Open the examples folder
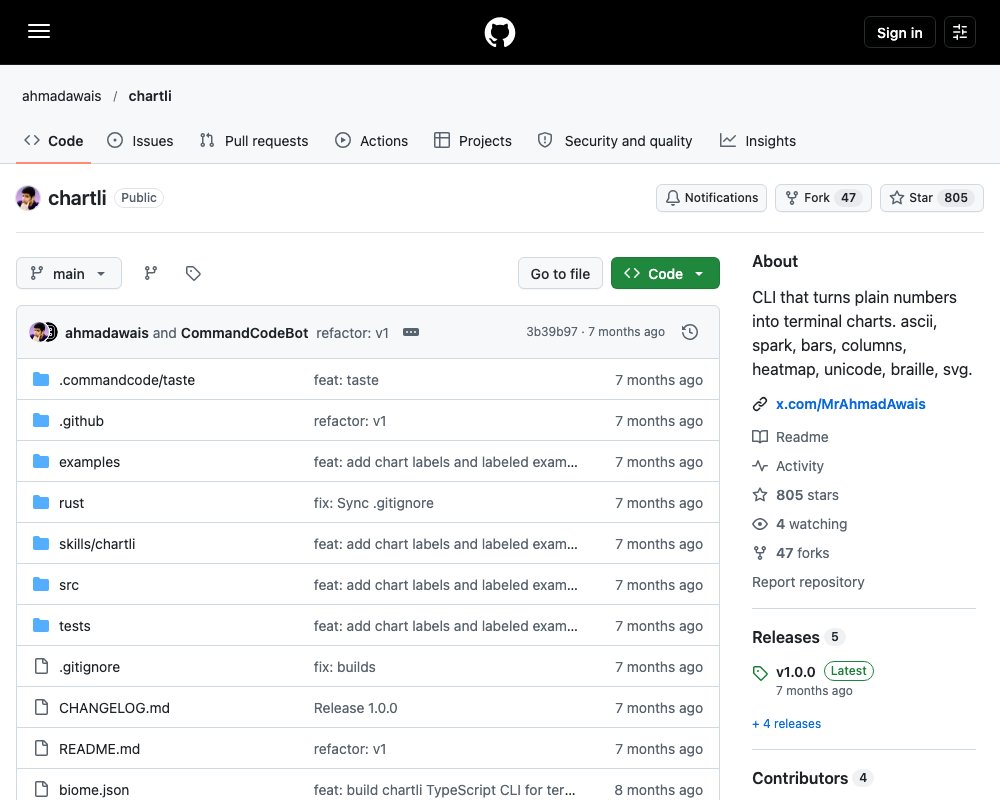Screen dimensions: 1000x800 pyautogui.click(x=89, y=462)
